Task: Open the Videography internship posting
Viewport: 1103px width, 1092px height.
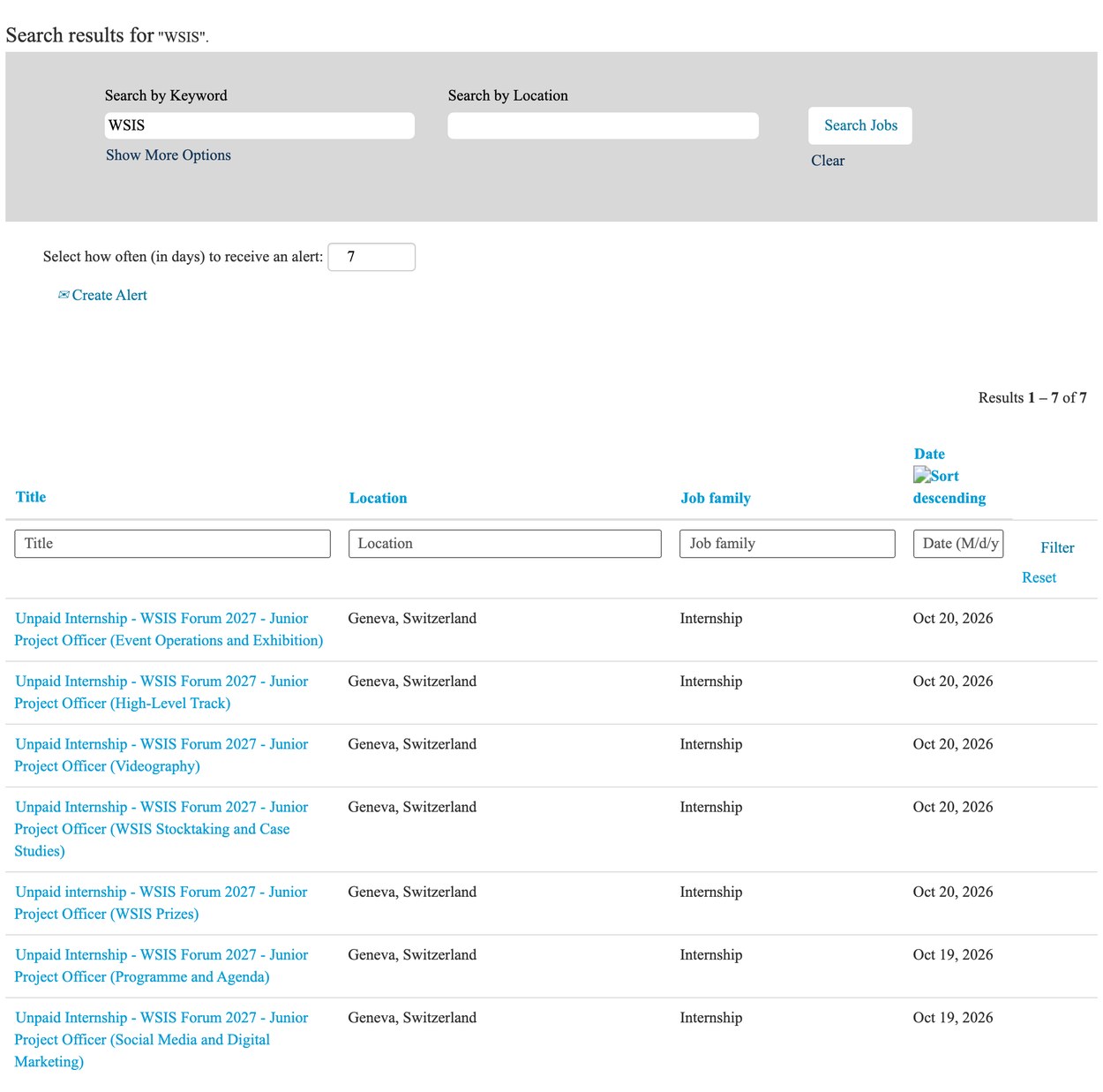Action: [161, 755]
